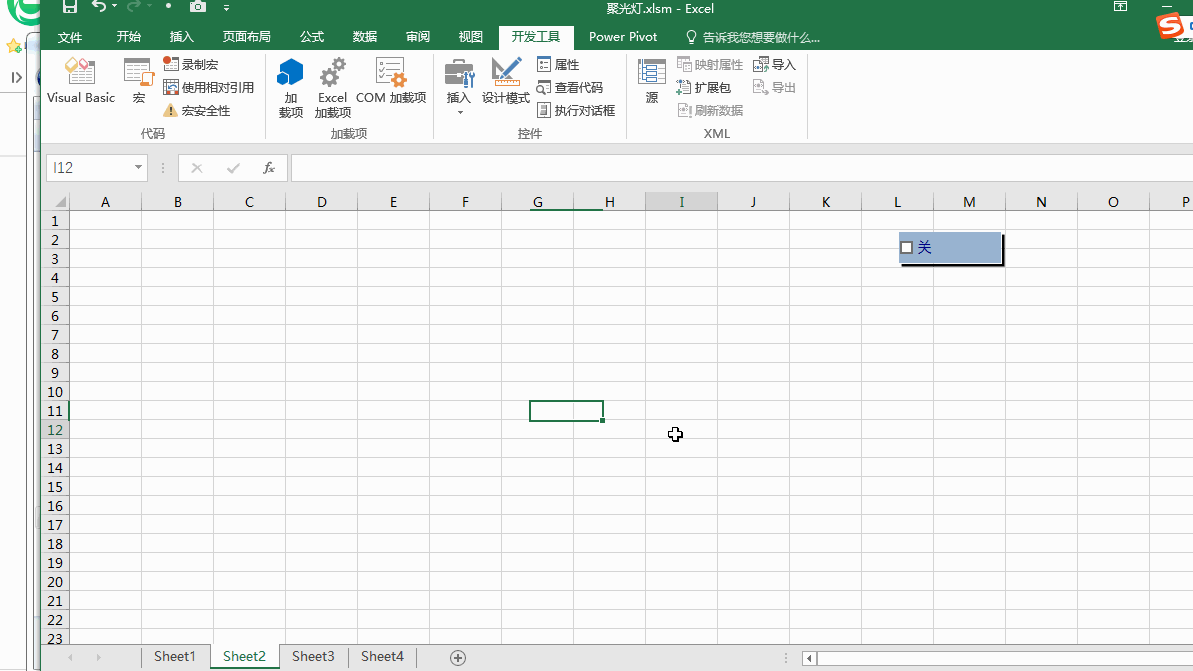Switch to the Sheet4 worksheet tab
The image size is (1193, 671).
point(382,657)
